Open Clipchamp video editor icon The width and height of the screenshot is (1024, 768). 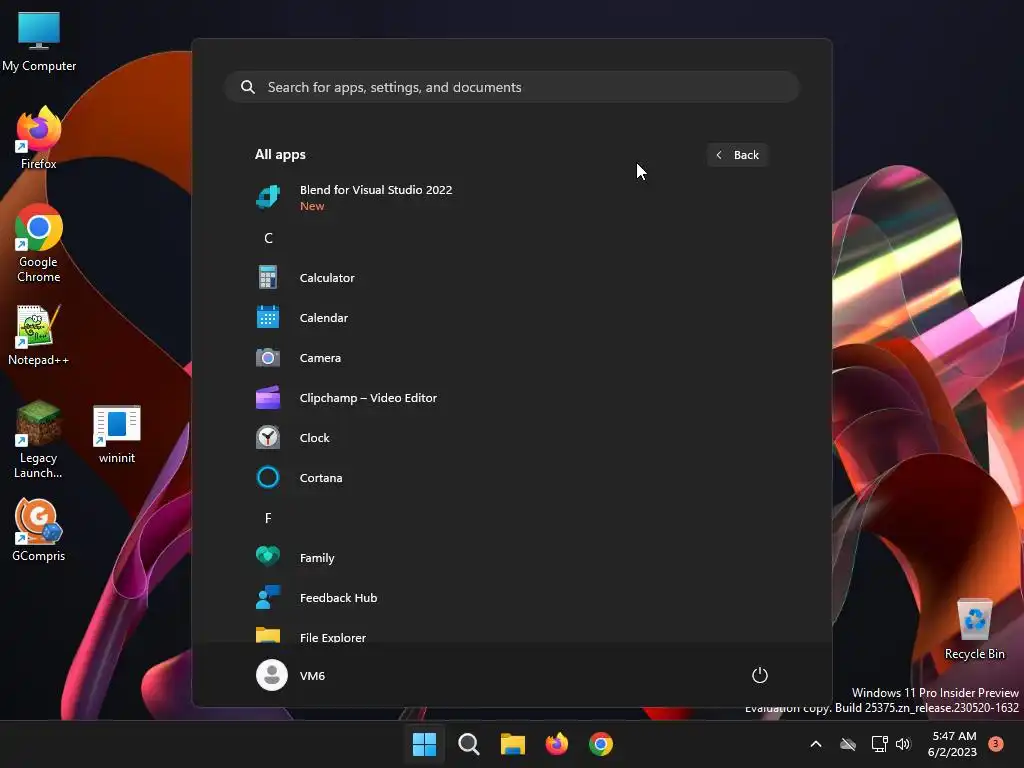coord(268,398)
